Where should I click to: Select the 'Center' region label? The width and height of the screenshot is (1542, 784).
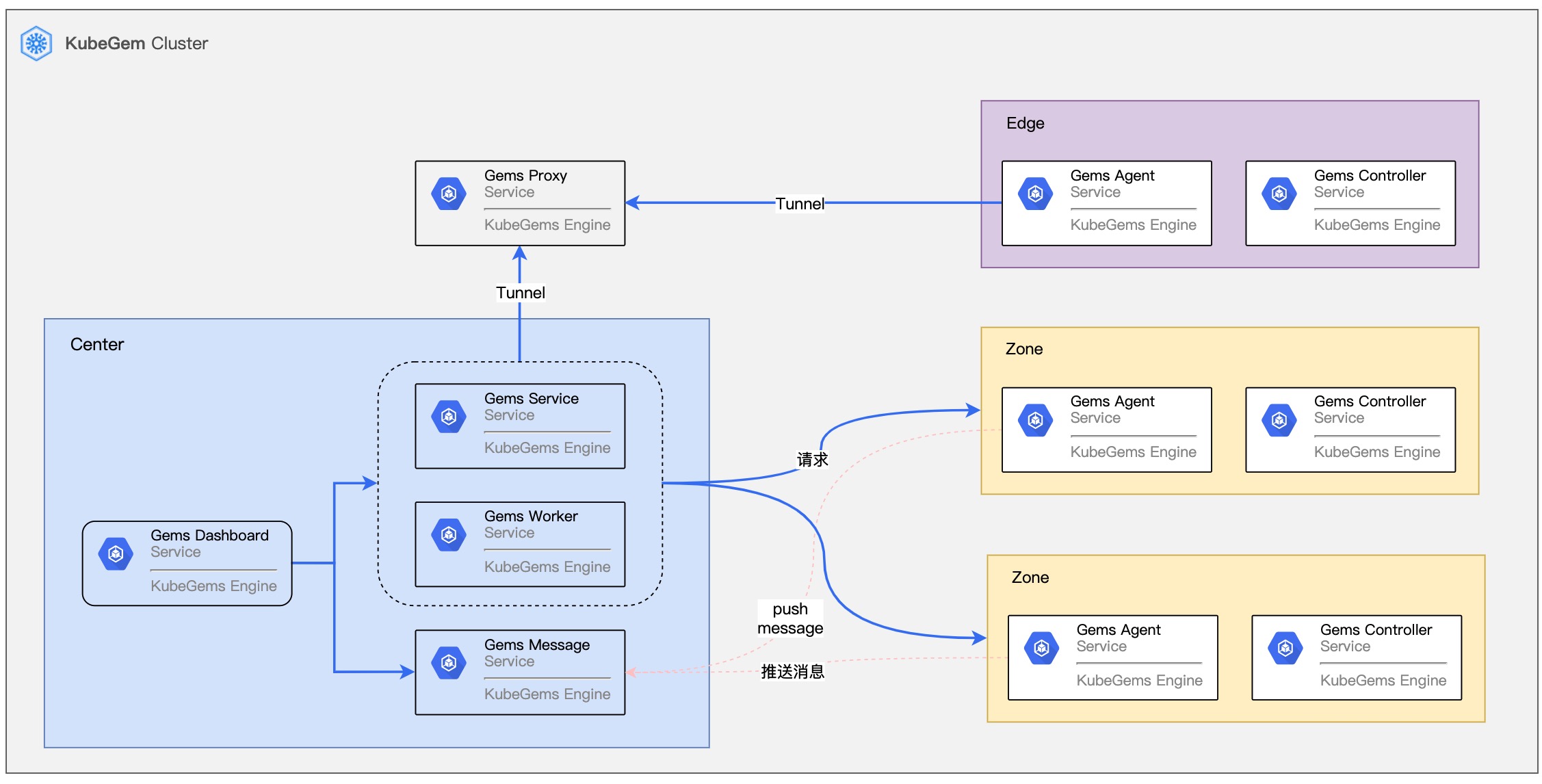(x=97, y=344)
